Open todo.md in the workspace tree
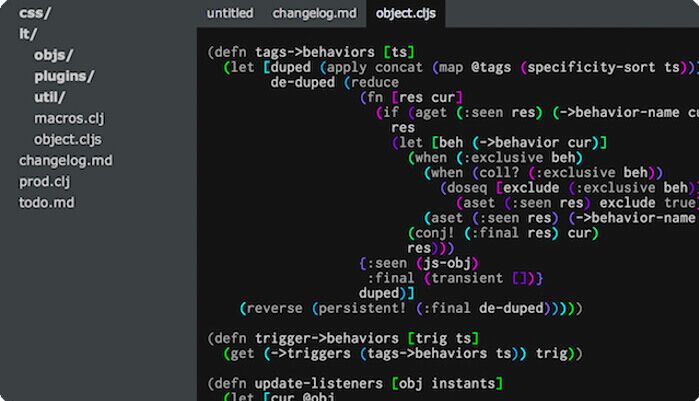Viewport: 699px width, 401px height. (x=46, y=203)
